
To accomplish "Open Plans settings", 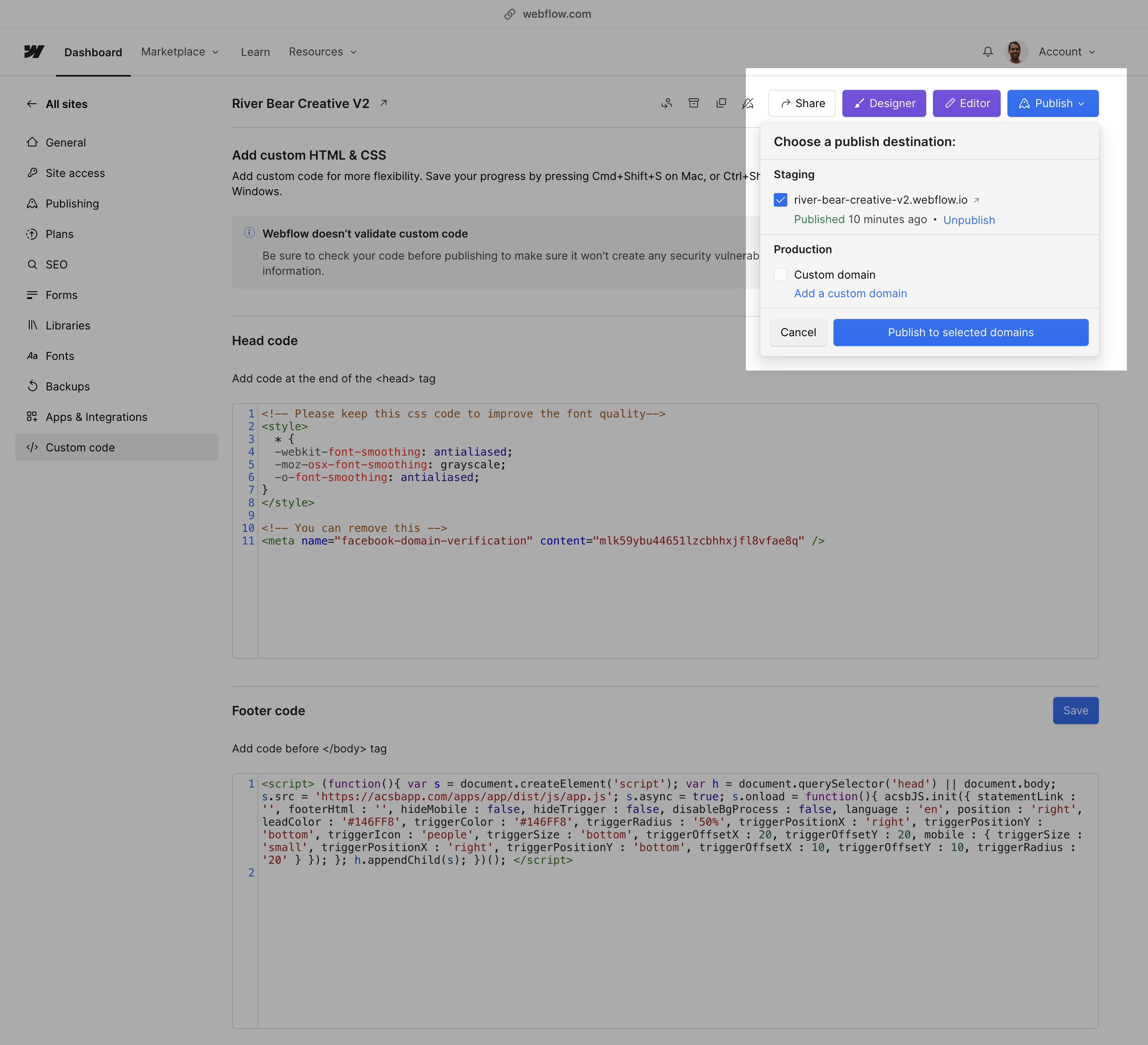I will [x=117, y=234].
